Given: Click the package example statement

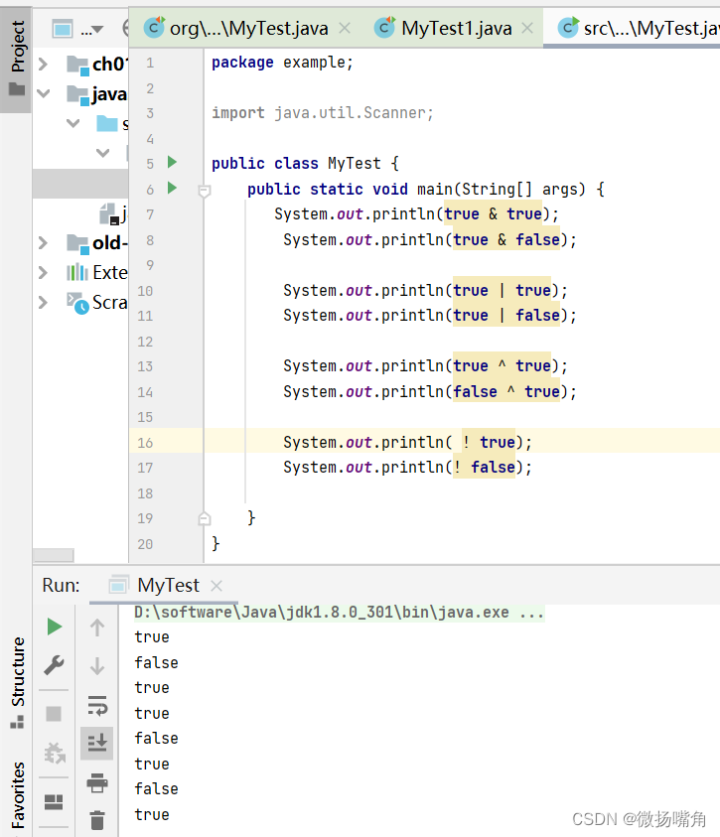Looking at the screenshot, I should pyautogui.click(x=282, y=63).
